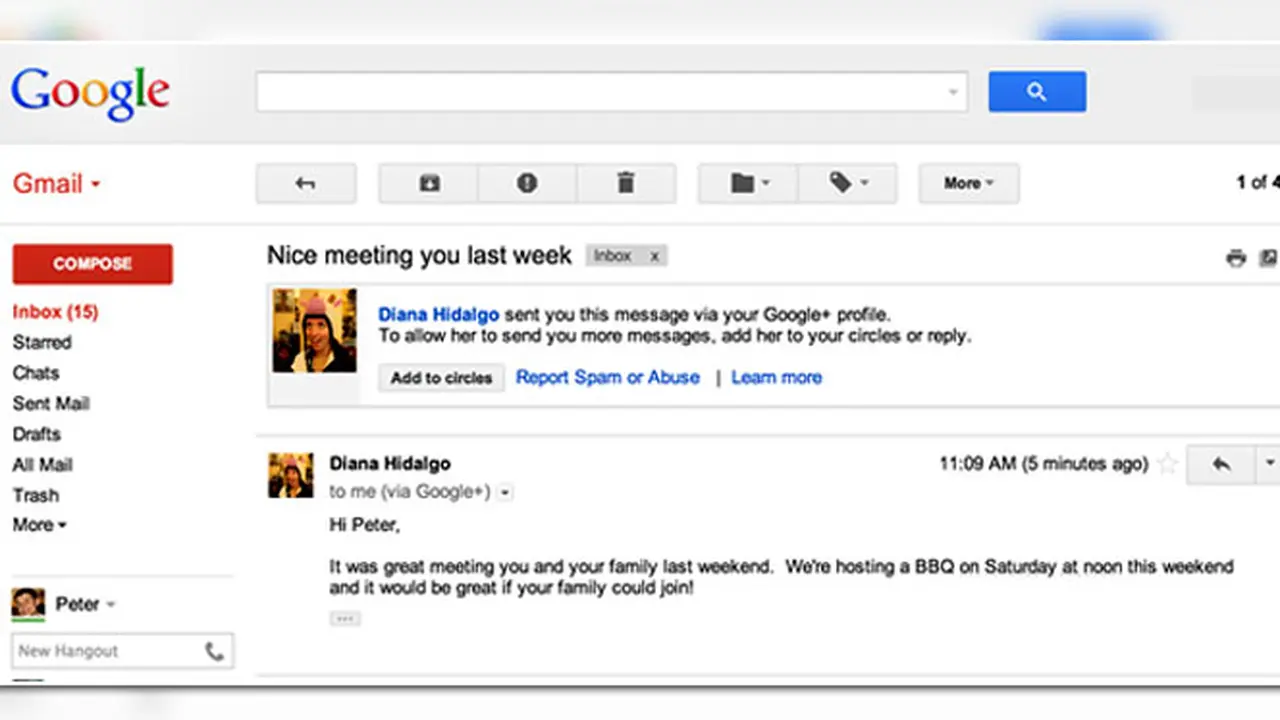1280x720 pixels.
Task: Click the '11:09 AM (5 minutes ago)' timestamp
Action: tap(1043, 464)
